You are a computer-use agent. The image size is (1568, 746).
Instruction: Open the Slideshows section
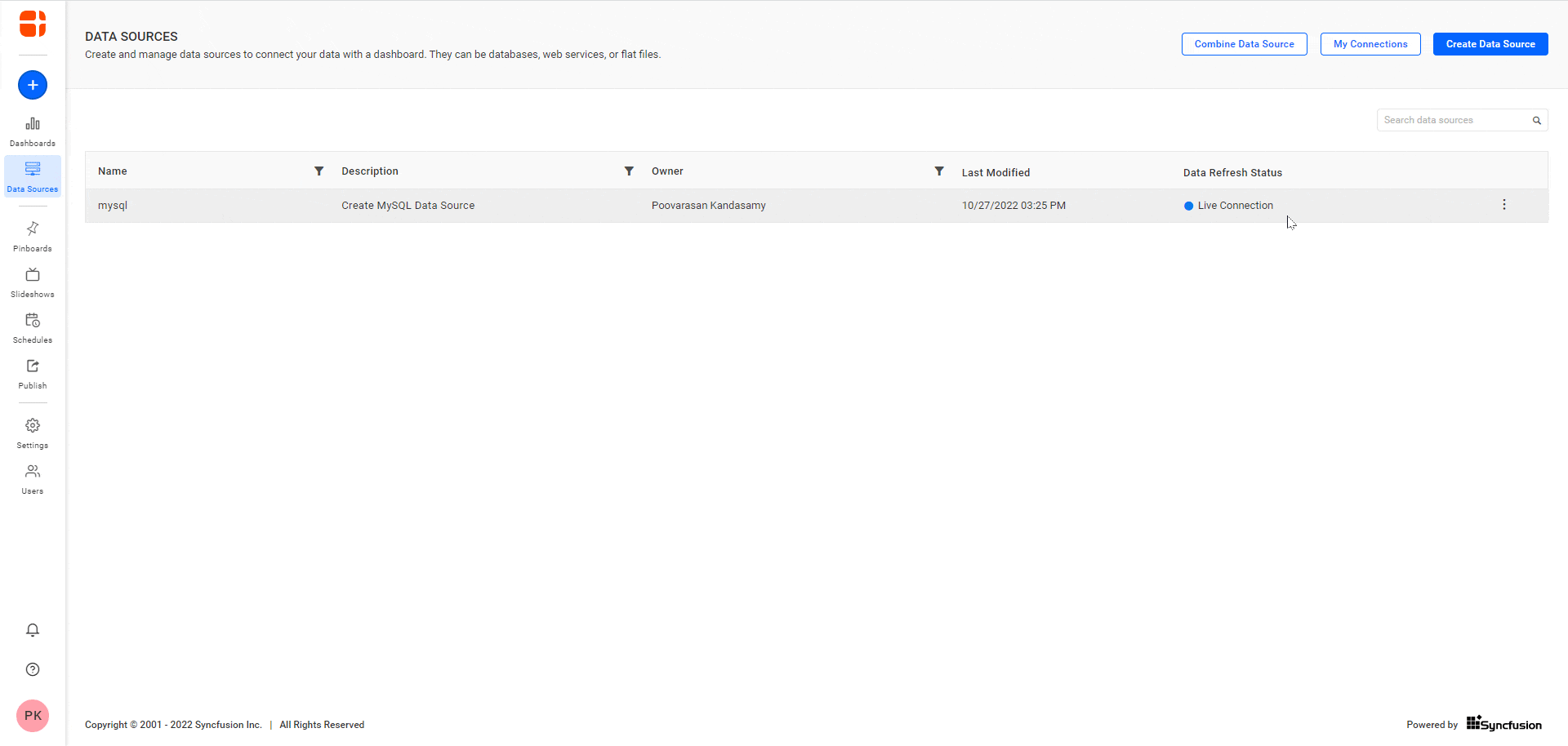coord(32,282)
